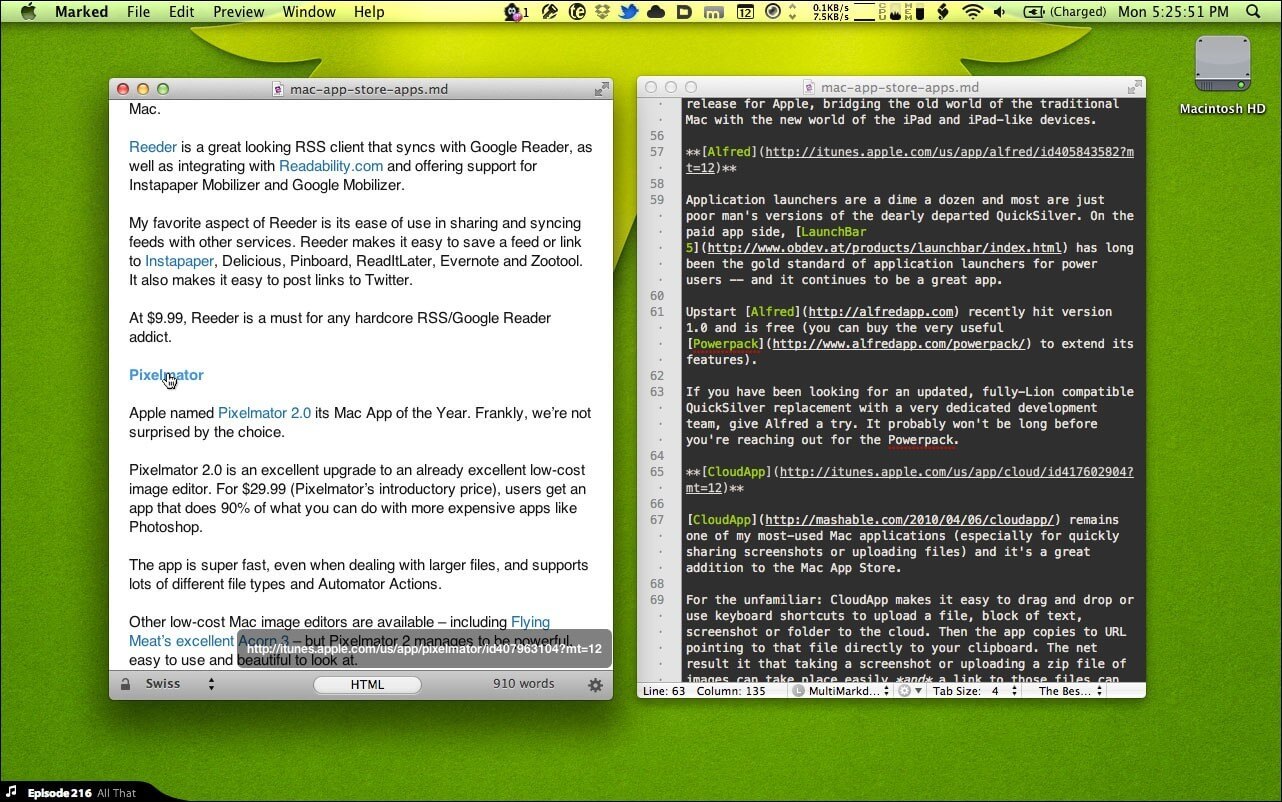Click the 910 words count
The height and width of the screenshot is (802, 1282).
(523, 684)
